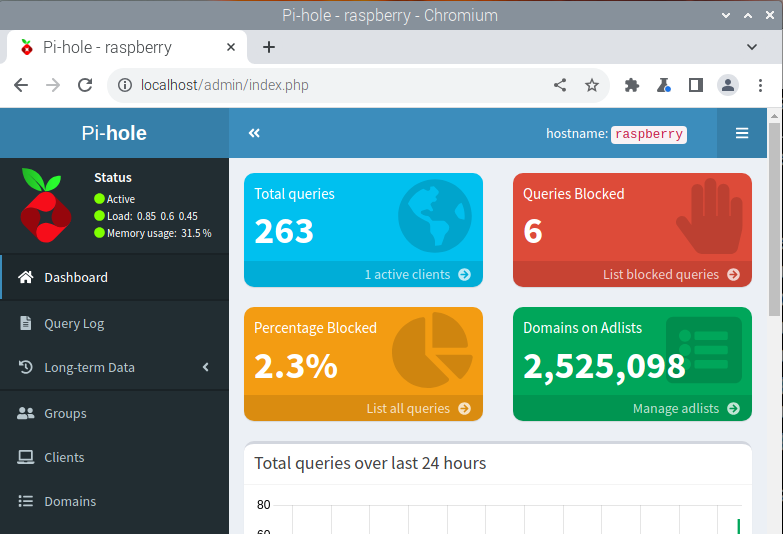Click the share page icon
This screenshot has width=783, height=534.
[560, 85]
